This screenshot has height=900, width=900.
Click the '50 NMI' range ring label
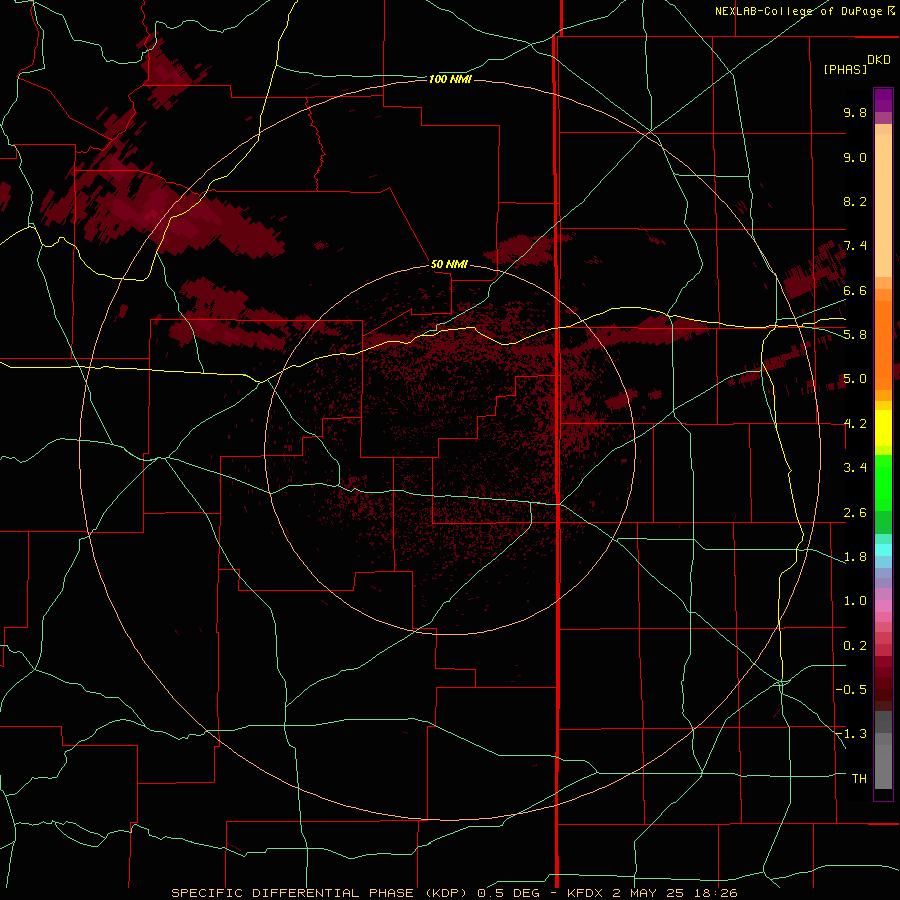[449, 264]
